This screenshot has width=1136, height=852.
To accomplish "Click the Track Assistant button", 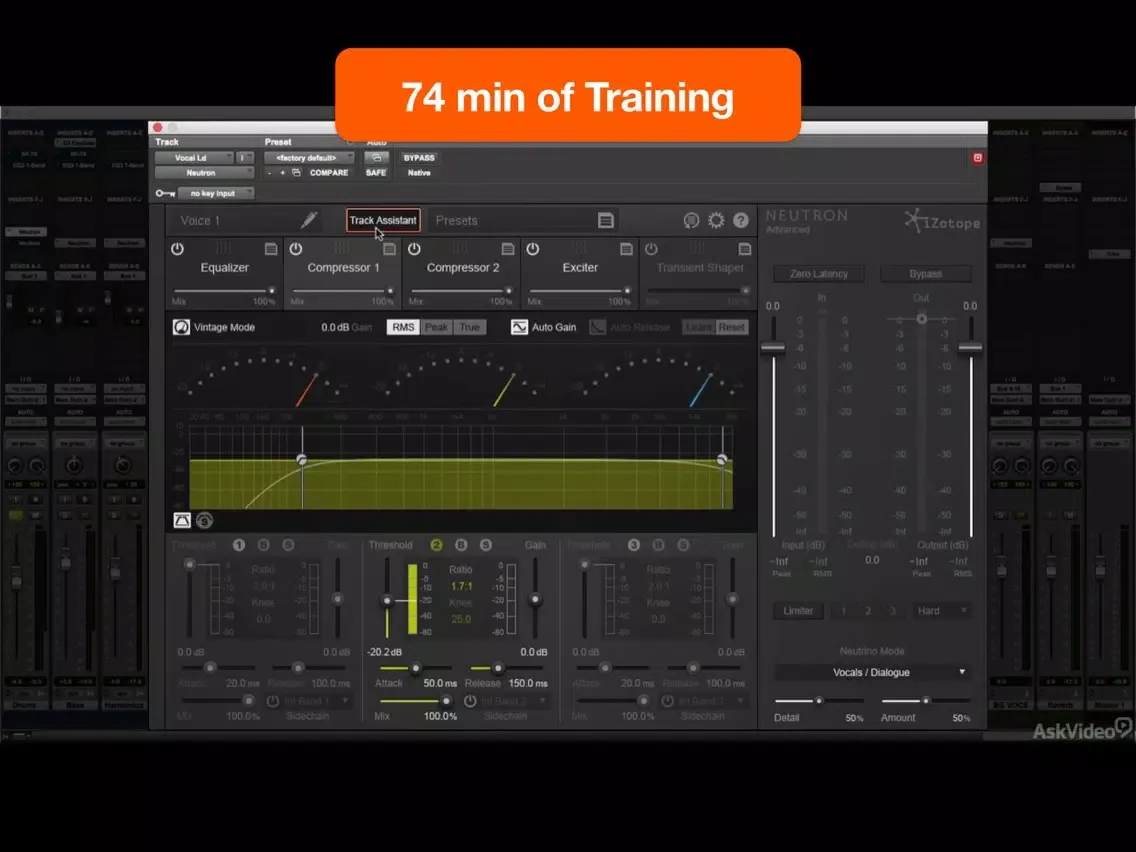I will pos(383,220).
